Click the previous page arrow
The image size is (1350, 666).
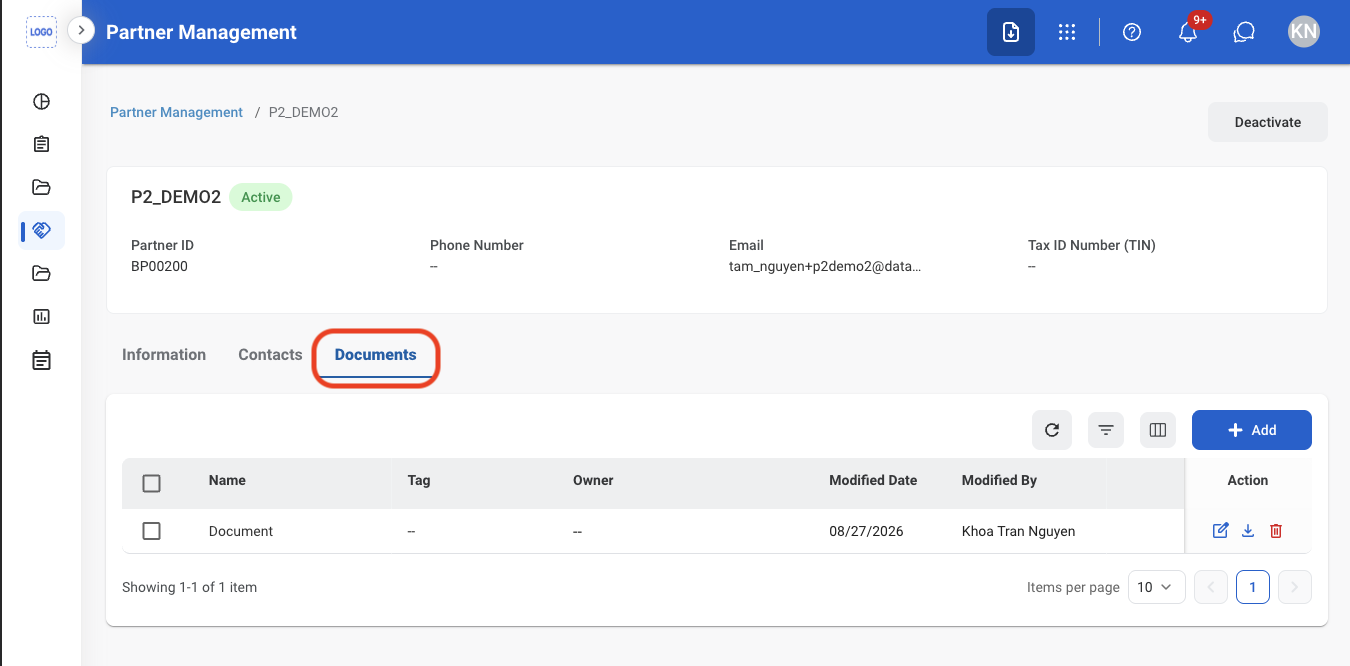[1211, 587]
